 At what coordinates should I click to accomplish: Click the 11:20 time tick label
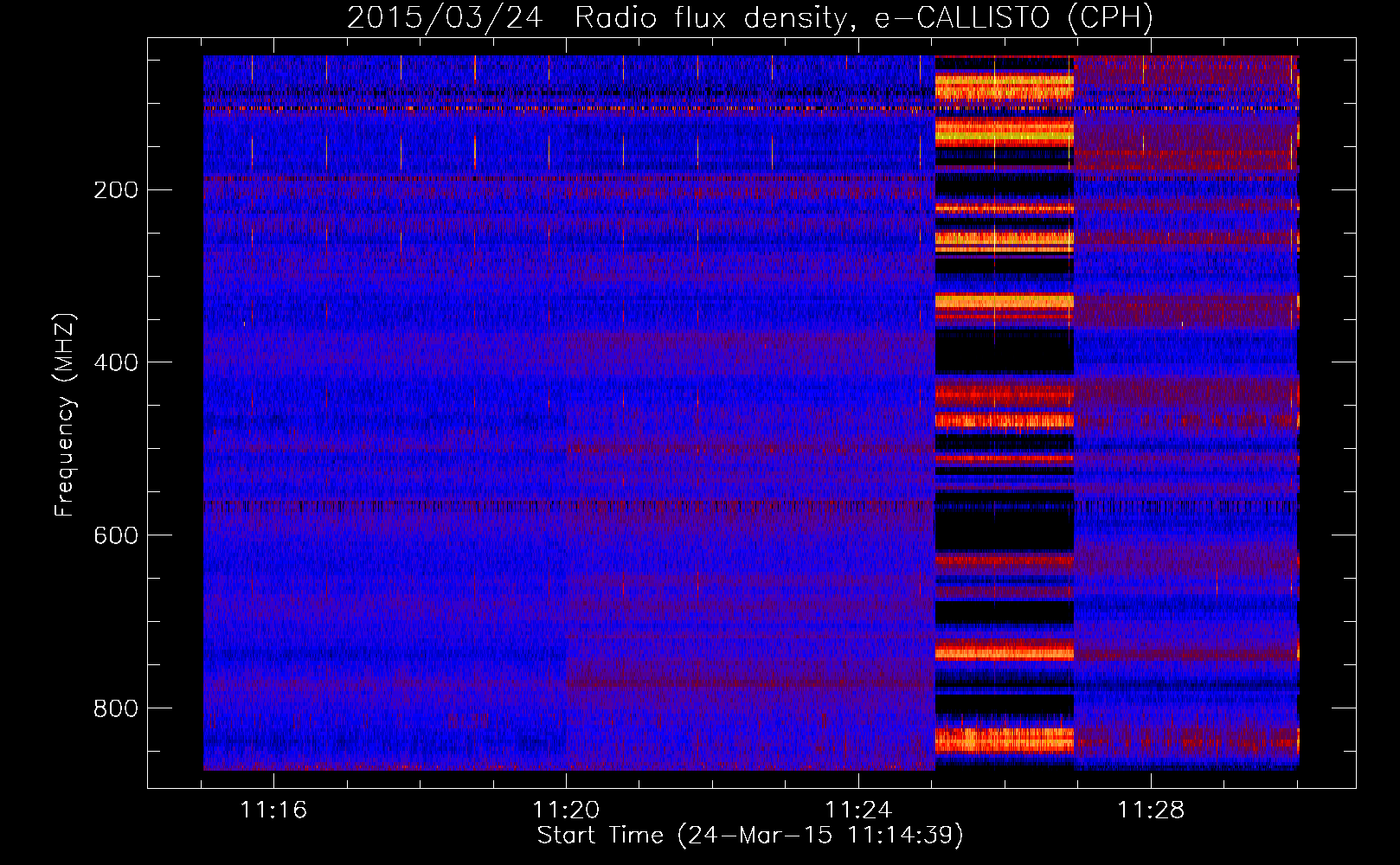[x=566, y=810]
